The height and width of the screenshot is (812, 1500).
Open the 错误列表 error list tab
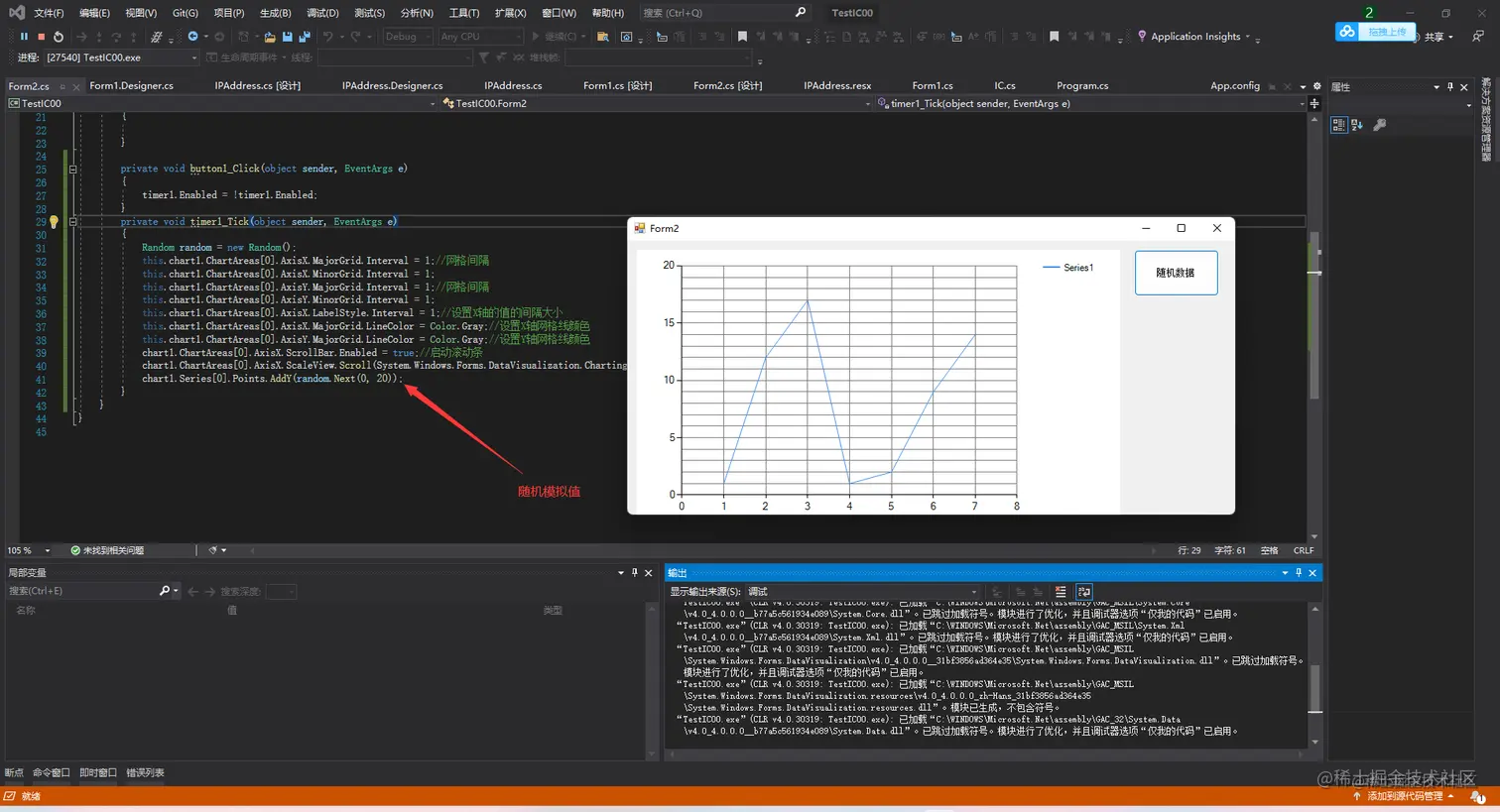coord(145,772)
